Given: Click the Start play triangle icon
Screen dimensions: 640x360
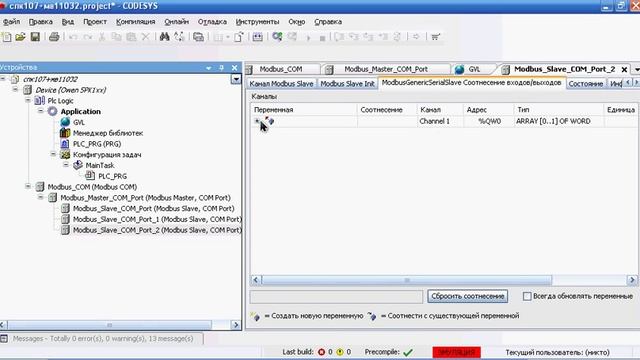Looking at the screenshot, I should point(309,38).
